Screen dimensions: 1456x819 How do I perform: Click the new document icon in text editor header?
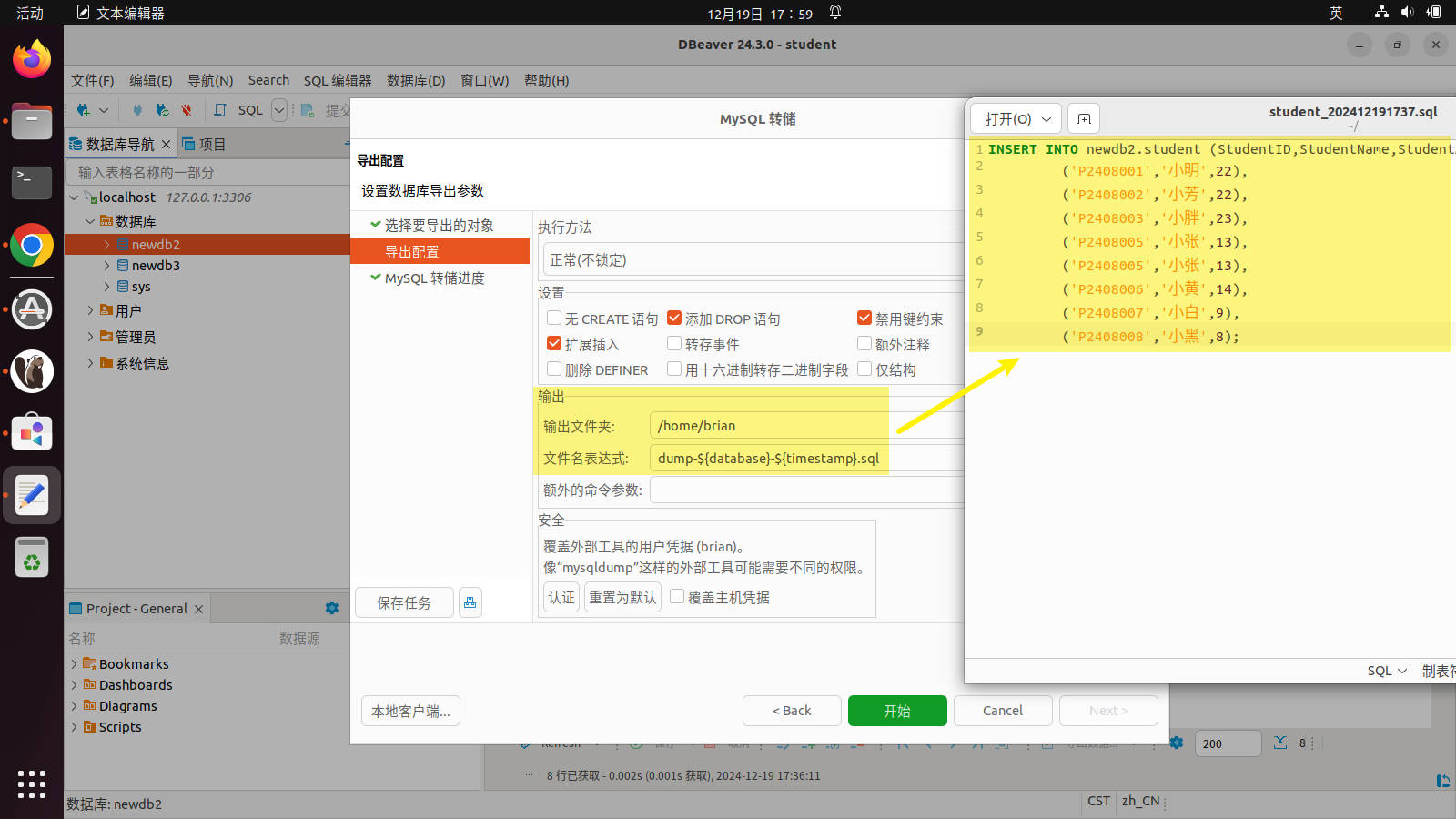tap(1084, 119)
